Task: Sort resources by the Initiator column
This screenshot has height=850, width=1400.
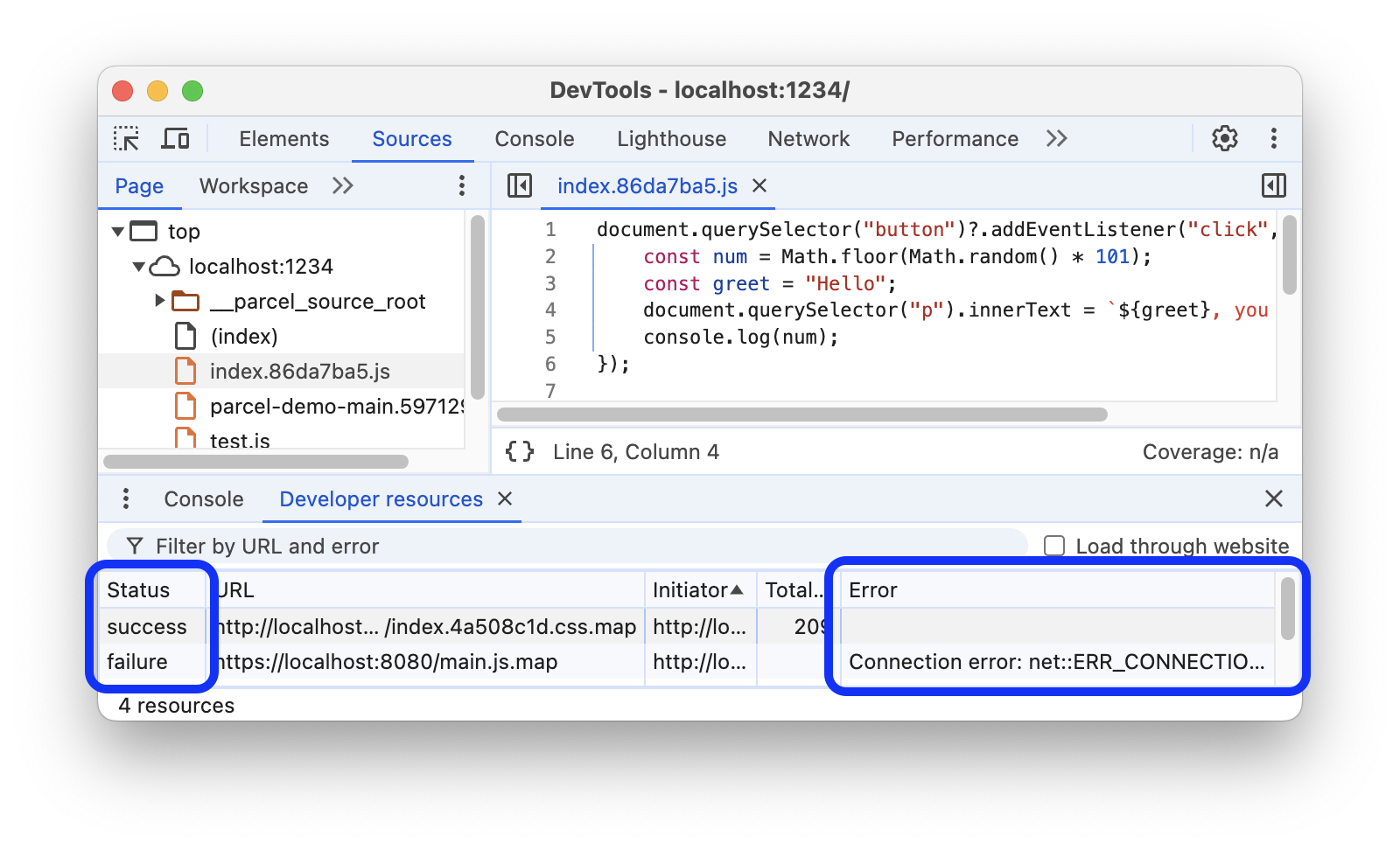Action: pos(699,589)
